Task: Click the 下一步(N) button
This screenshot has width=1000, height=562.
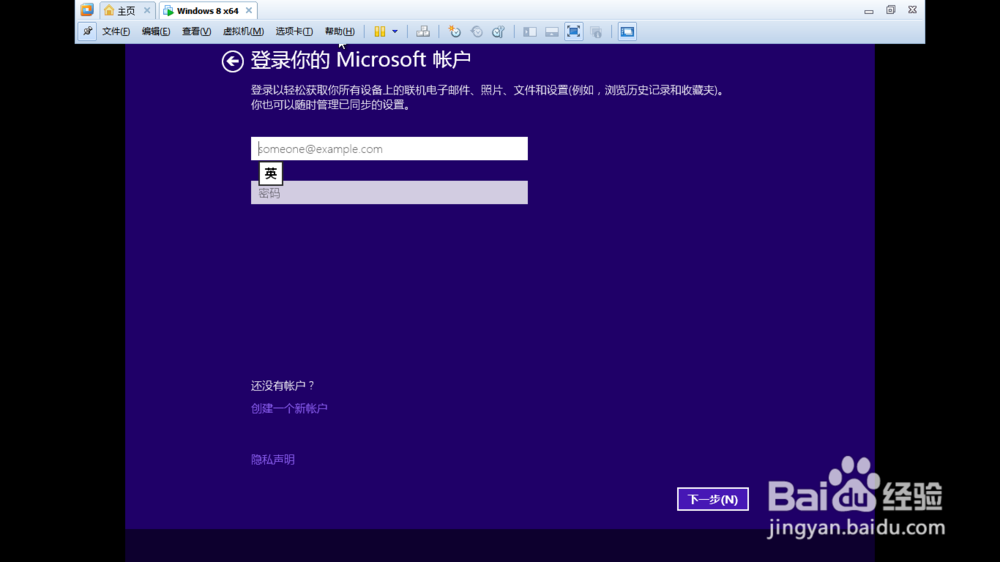Action: coord(712,499)
